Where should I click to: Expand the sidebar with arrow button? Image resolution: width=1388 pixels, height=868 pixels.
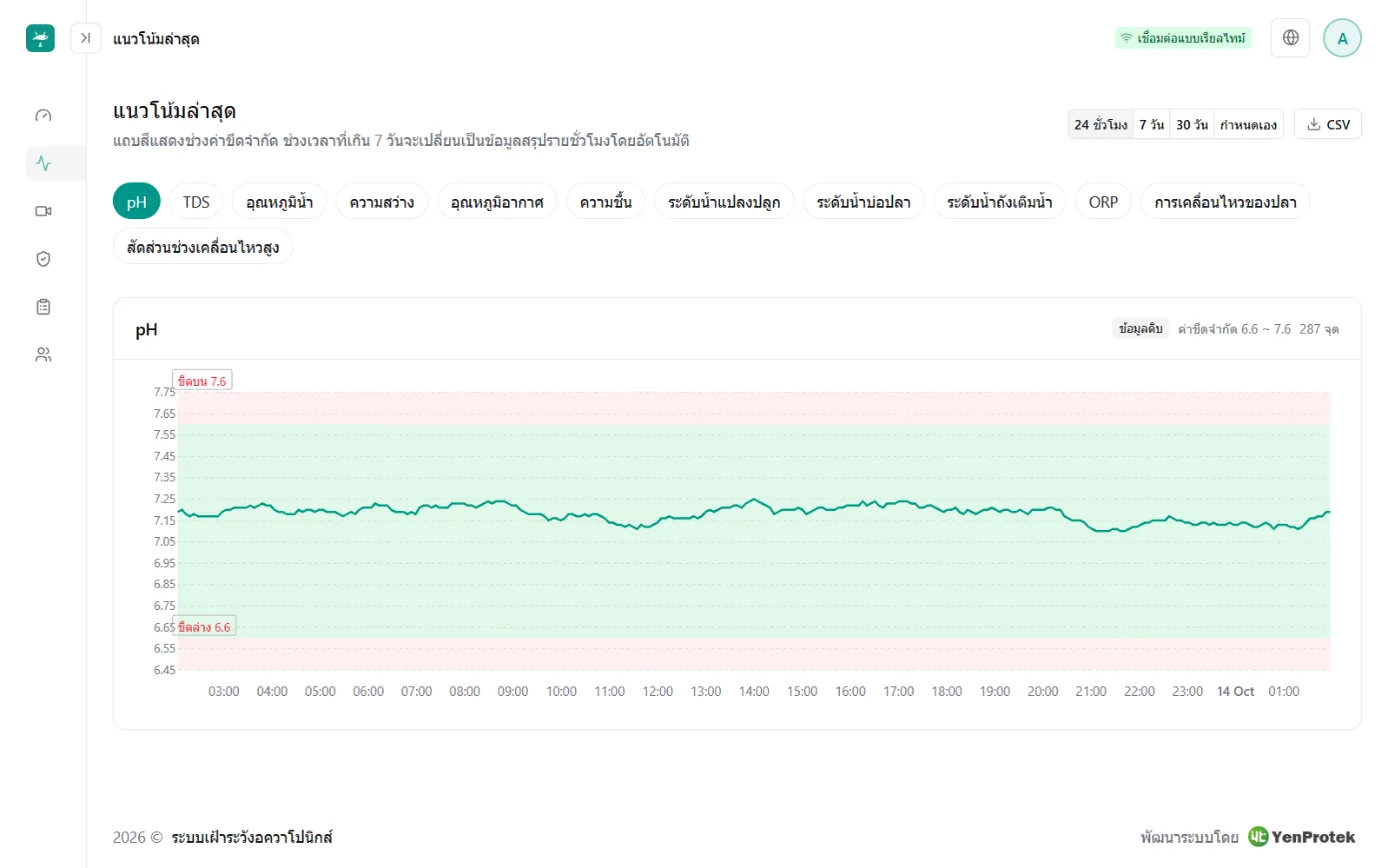(86, 38)
